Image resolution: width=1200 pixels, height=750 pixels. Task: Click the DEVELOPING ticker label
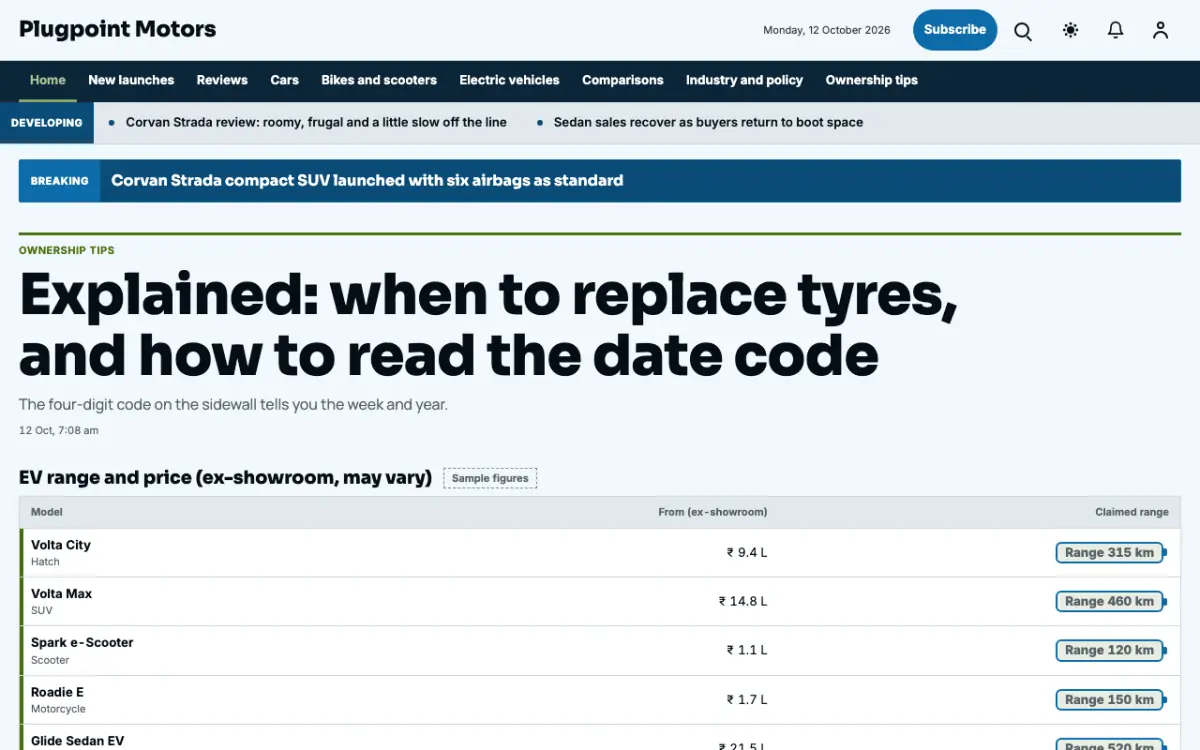(47, 123)
